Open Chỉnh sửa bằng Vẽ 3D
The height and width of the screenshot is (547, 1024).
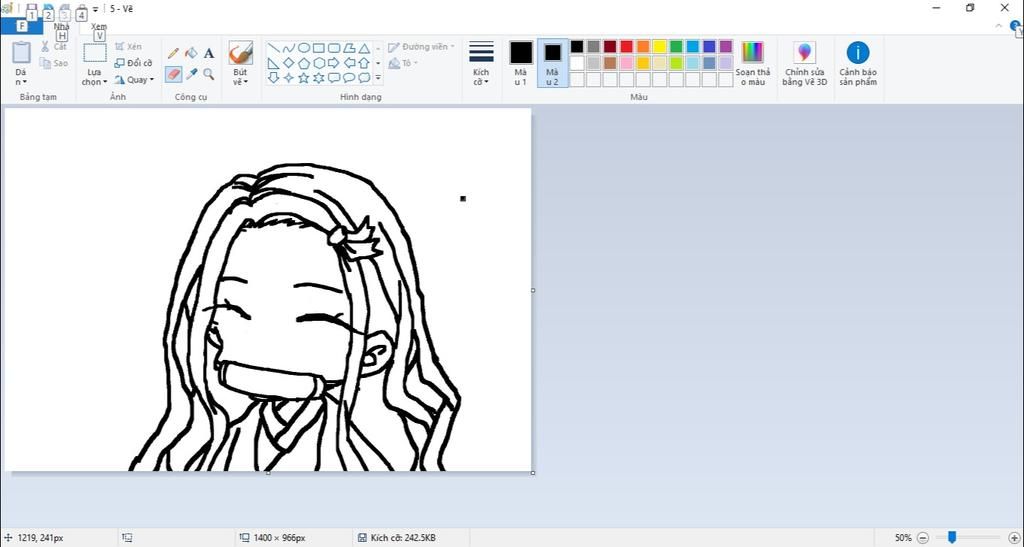tap(805, 63)
